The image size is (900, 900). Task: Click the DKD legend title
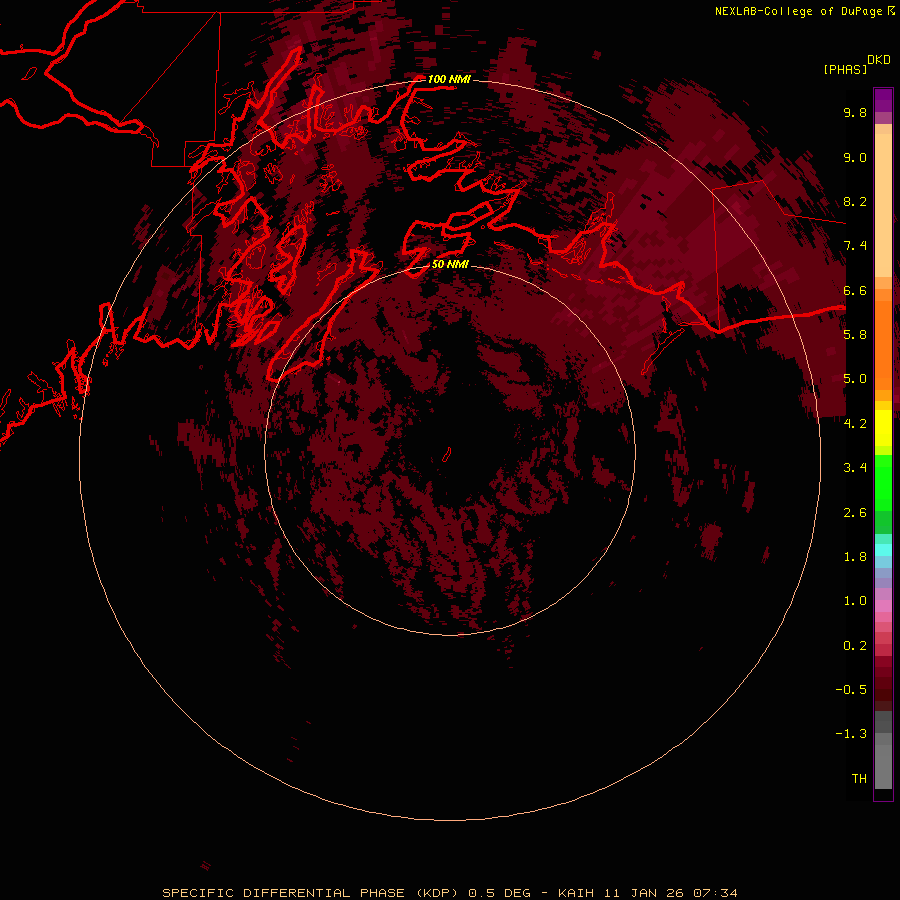pyautogui.click(x=879, y=59)
